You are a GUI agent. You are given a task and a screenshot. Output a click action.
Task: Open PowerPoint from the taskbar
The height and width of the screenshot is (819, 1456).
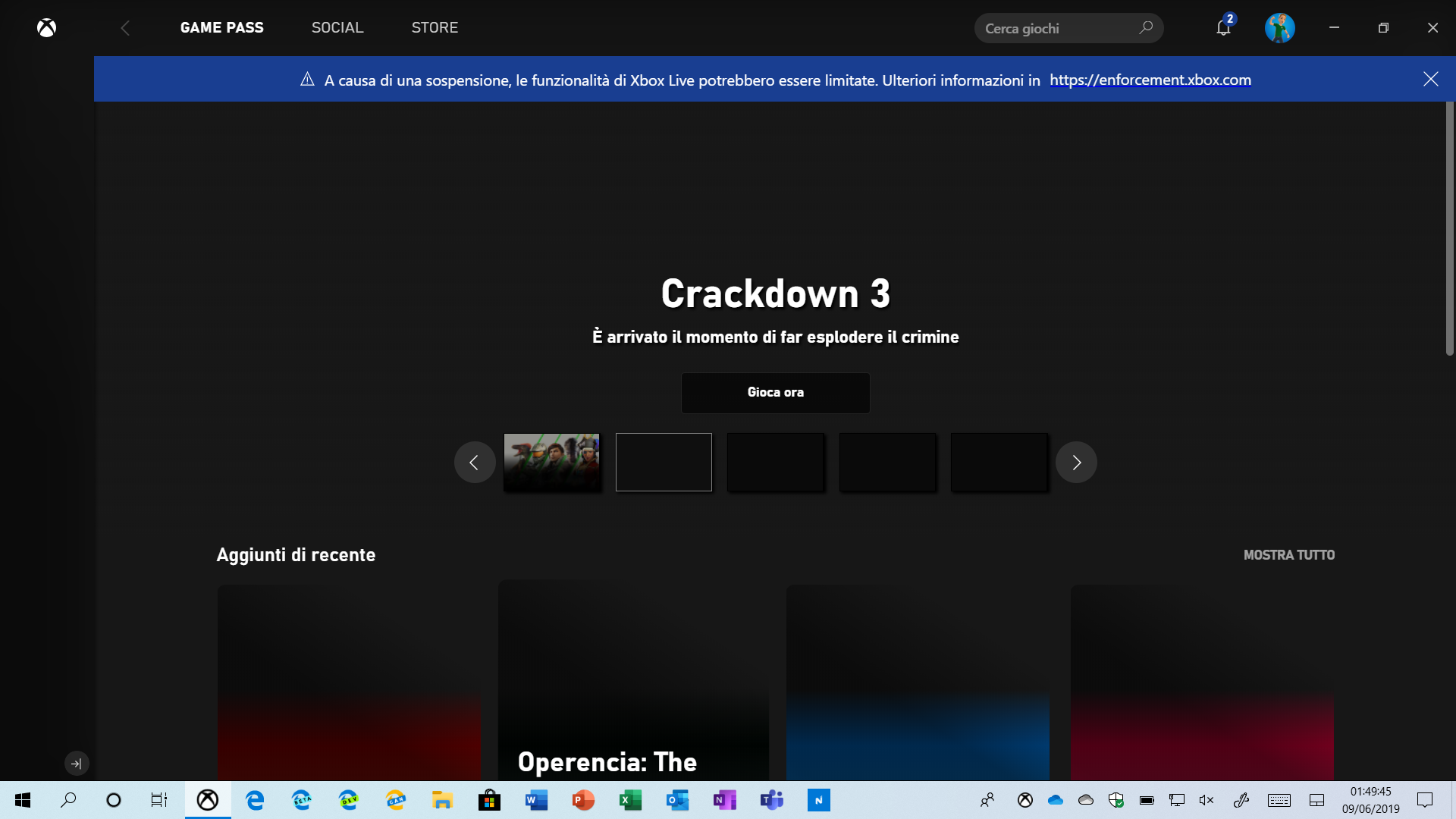(x=584, y=800)
